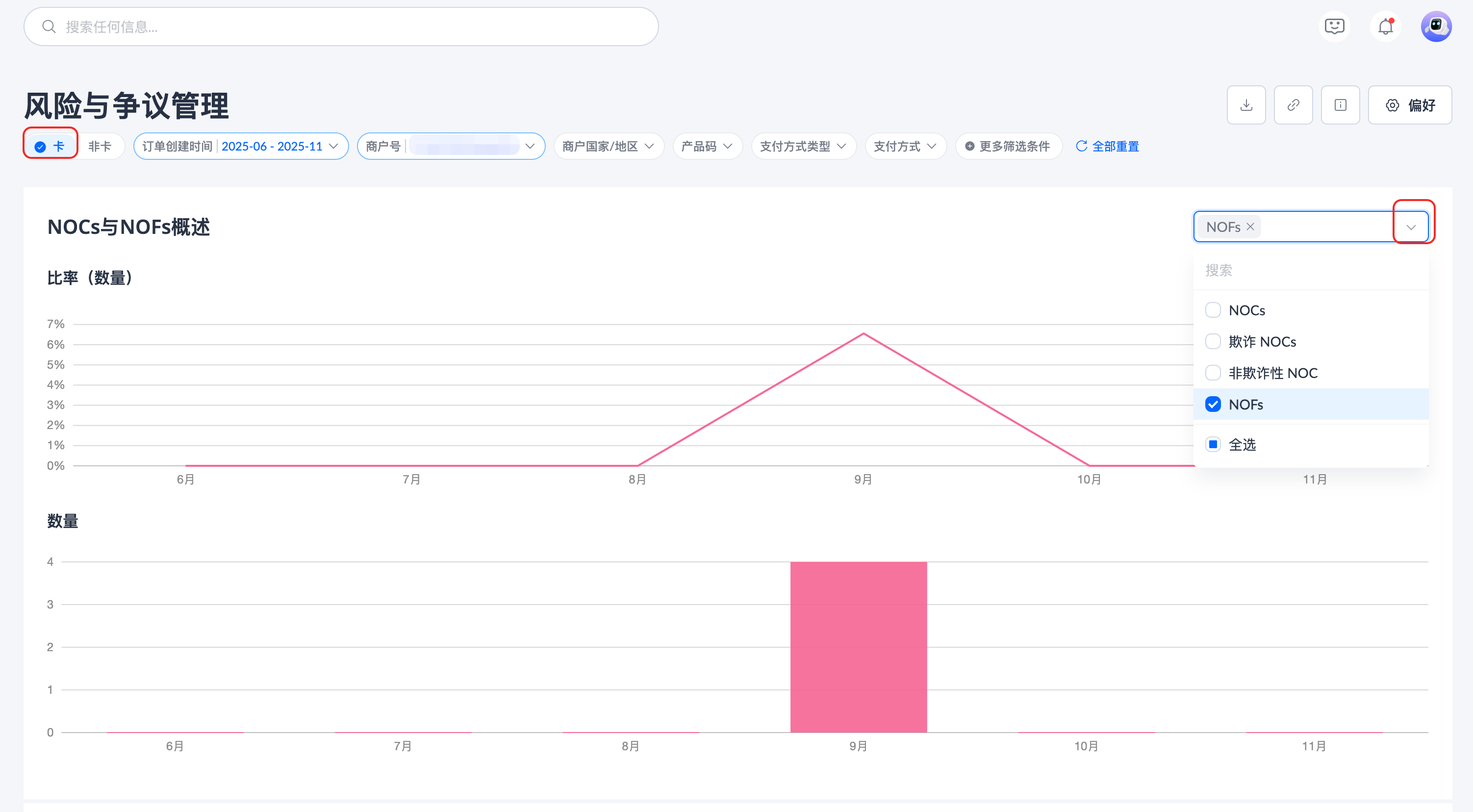
Task: Expand the 订单创建时间 date filter
Action: pyautogui.click(x=241, y=147)
